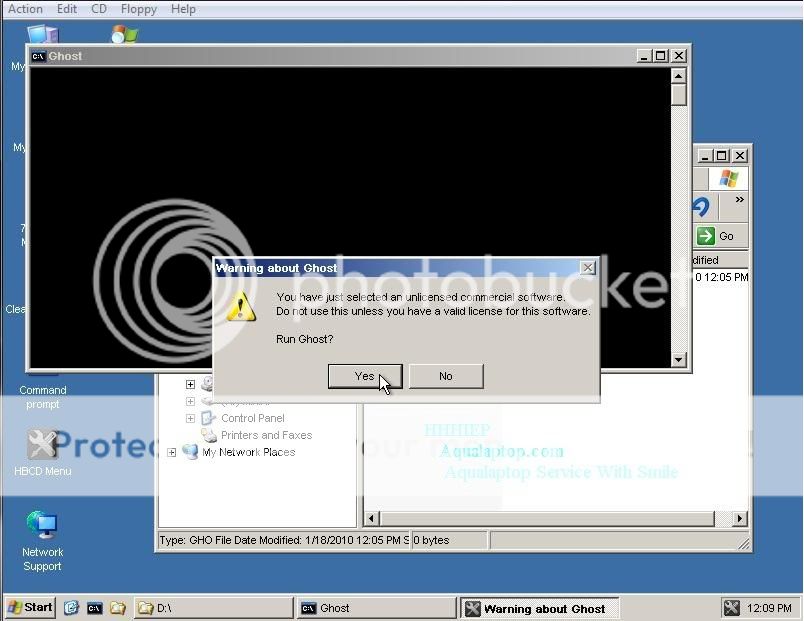Open the Floppy menu
This screenshot has width=804, height=621.
(139, 9)
